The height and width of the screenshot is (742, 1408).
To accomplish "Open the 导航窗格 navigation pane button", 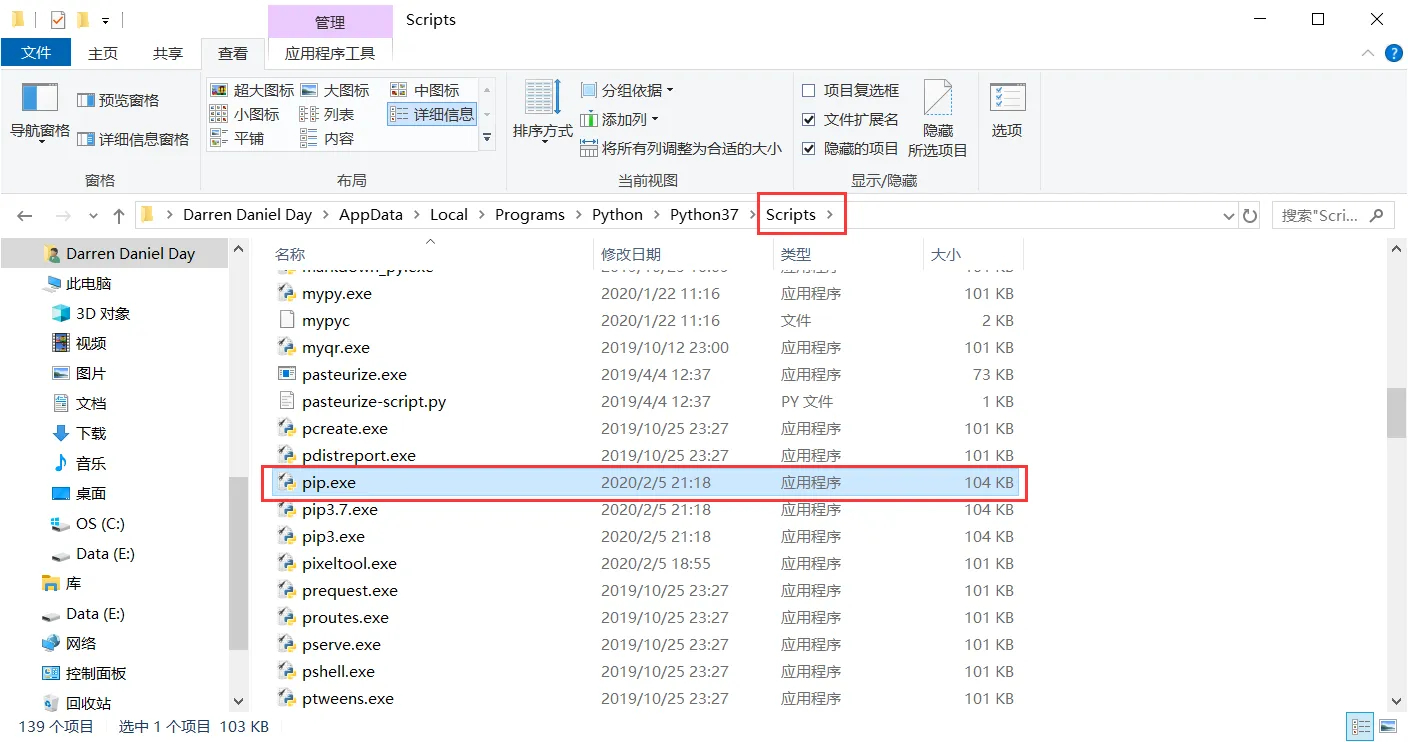I will 40,113.
